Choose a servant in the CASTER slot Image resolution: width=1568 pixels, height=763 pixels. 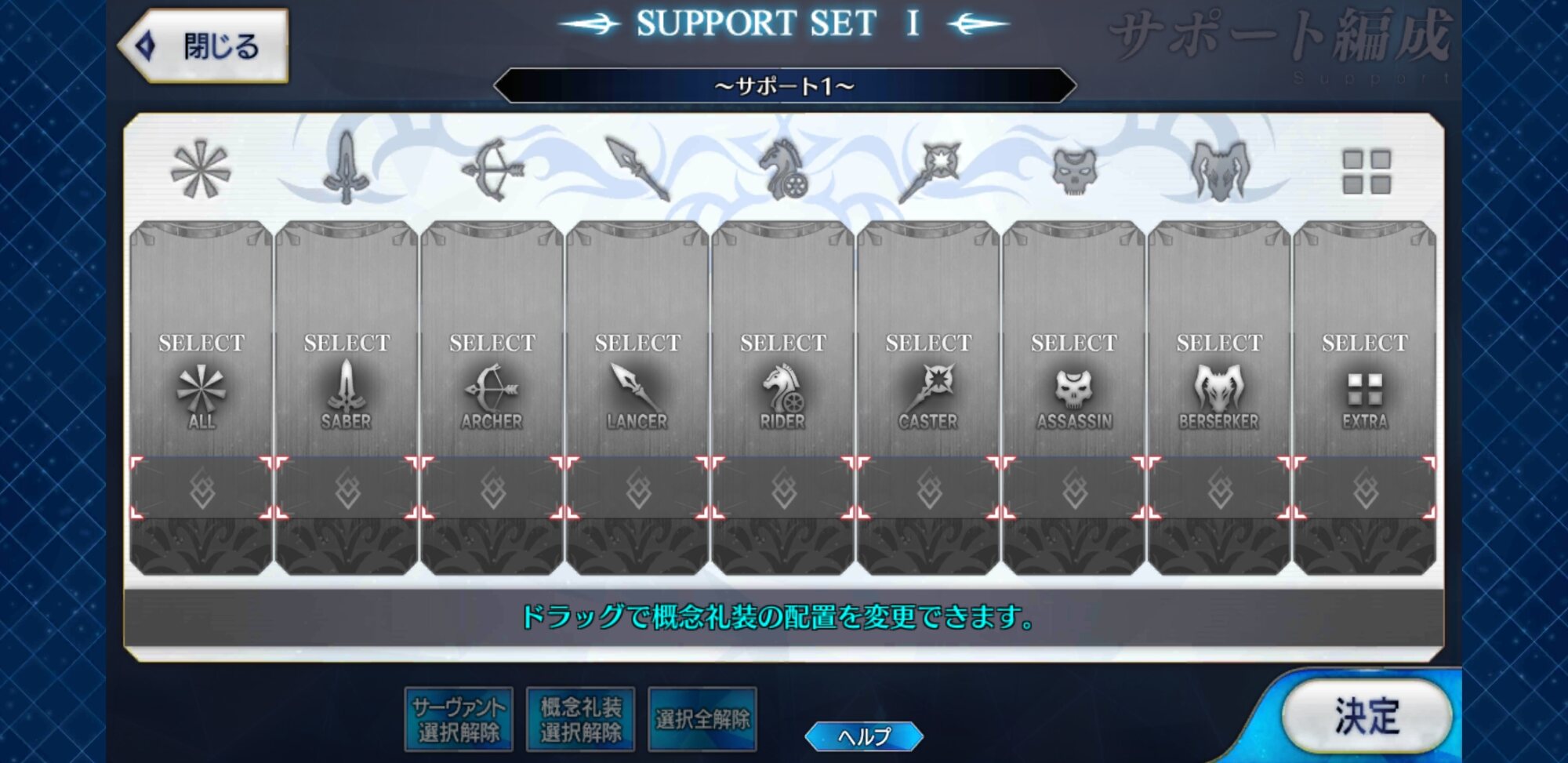(x=928, y=339)
